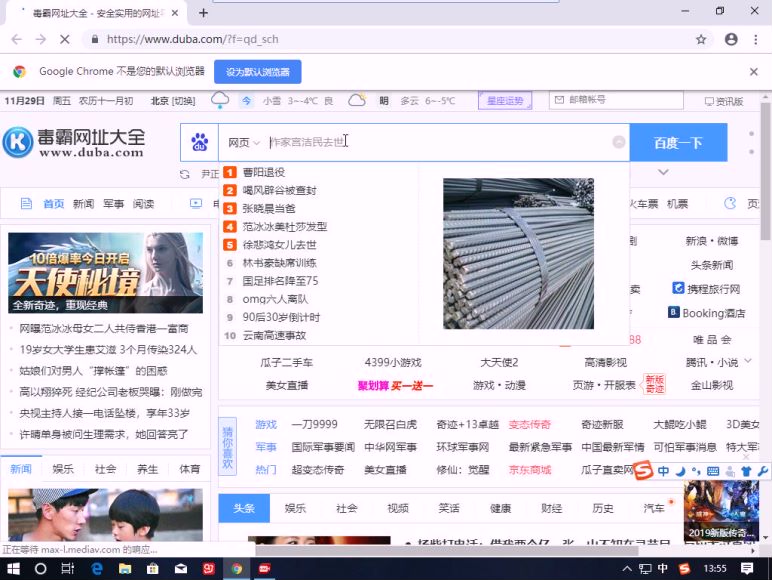Select the 娱乐 tab beside 头条
This screenshot has width=772, height=580.
coord(295,508)
